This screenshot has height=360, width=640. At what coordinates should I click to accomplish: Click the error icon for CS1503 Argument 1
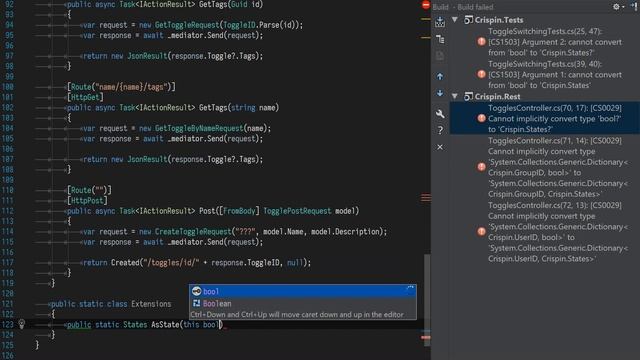[482, 74]
